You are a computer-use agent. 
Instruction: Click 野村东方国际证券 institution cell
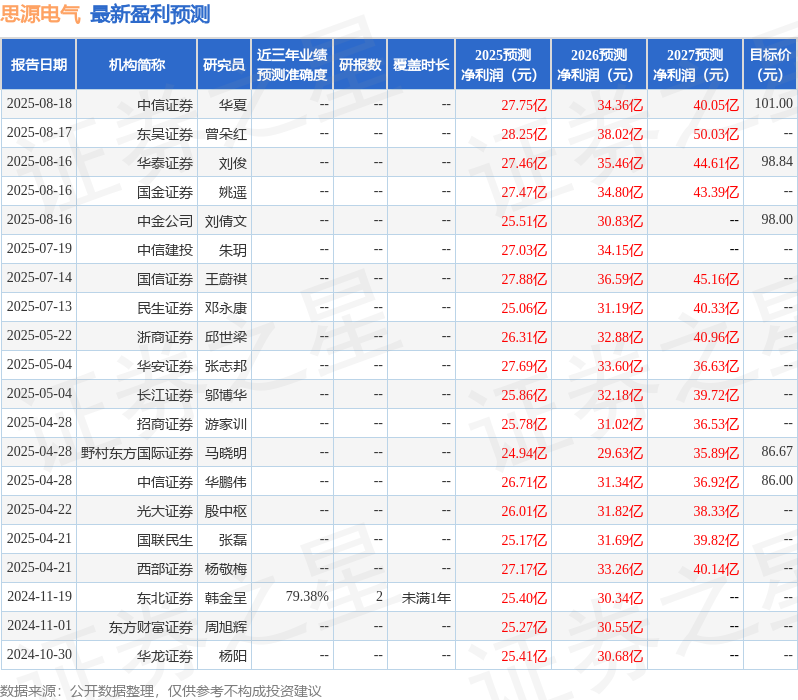(x=137, y=453)
